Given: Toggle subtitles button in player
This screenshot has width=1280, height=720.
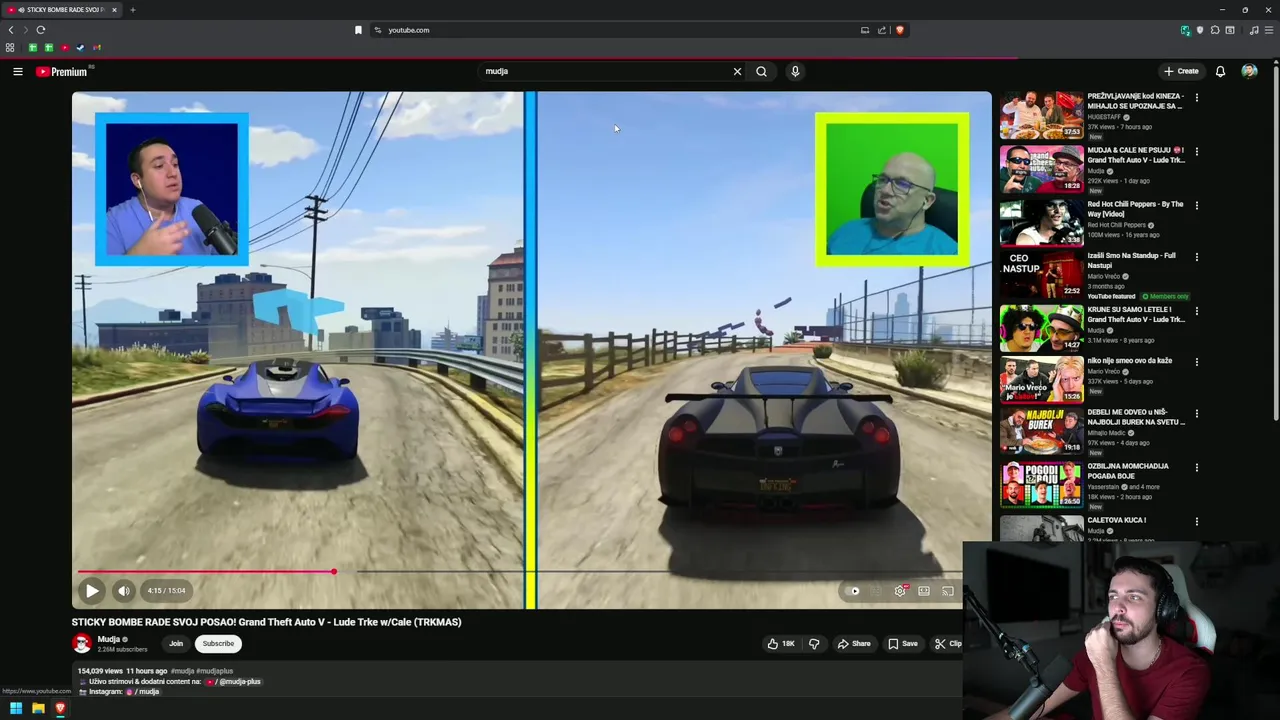Looking at the screenshot, I should point(876,591).
